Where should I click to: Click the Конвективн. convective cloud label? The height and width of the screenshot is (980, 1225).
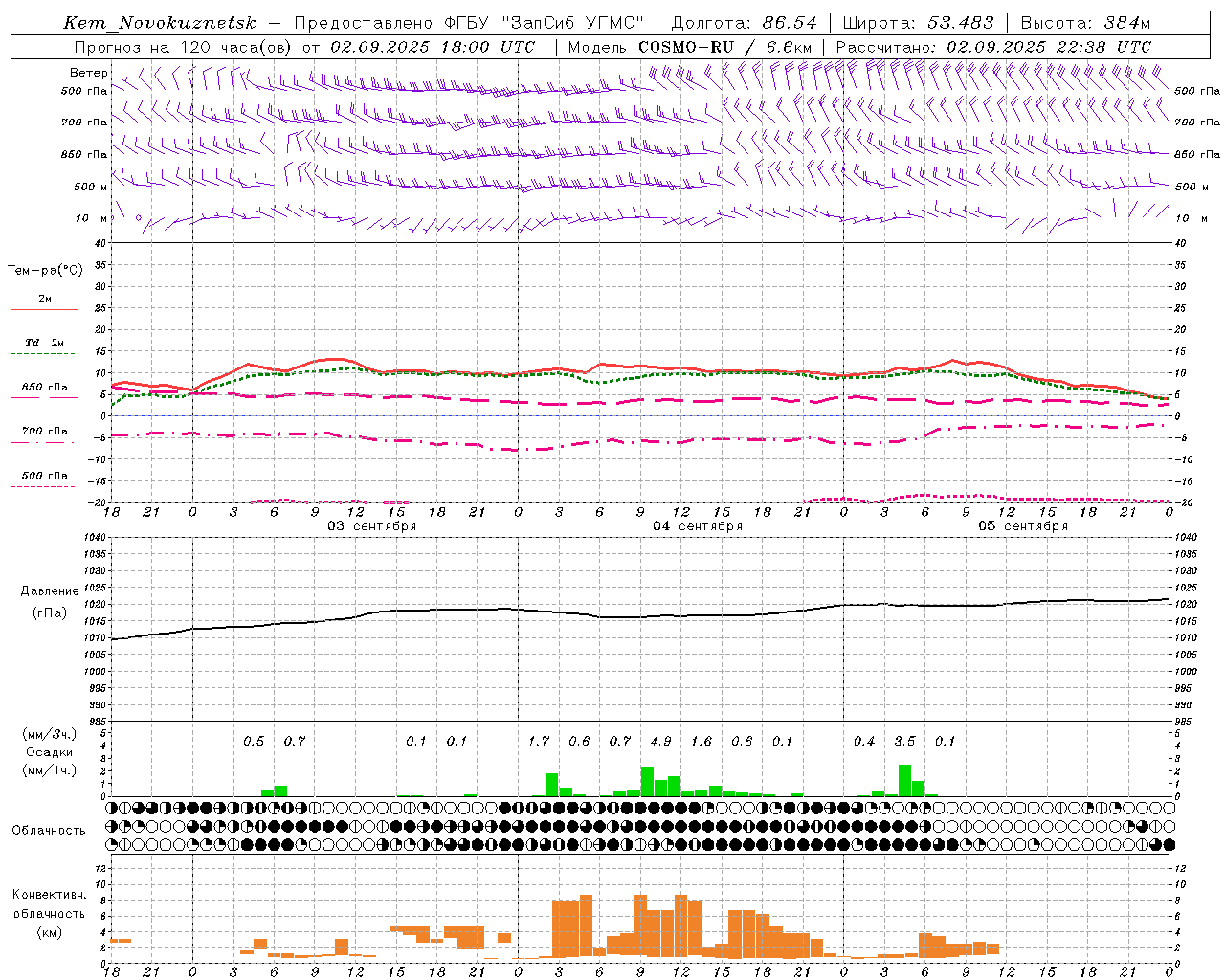50,895
